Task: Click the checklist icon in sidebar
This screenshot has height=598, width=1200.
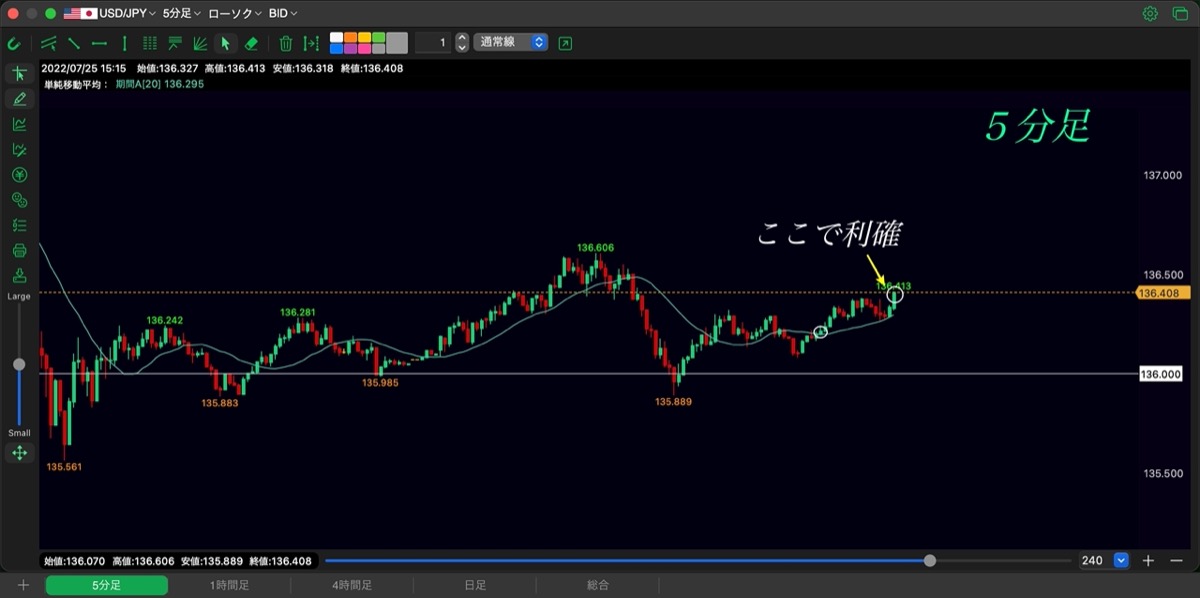Action: pyautogui.click(x=19, y=225)
